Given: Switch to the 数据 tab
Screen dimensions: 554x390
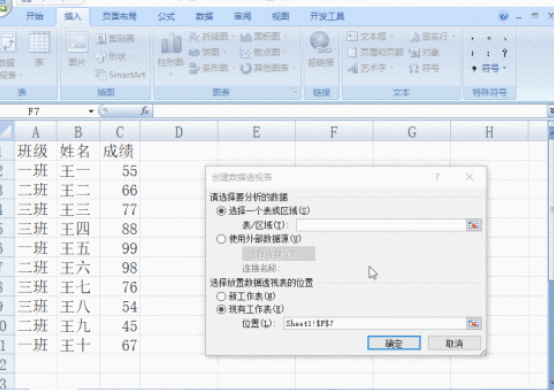Looking at the screenshot, I should [204, 16].
